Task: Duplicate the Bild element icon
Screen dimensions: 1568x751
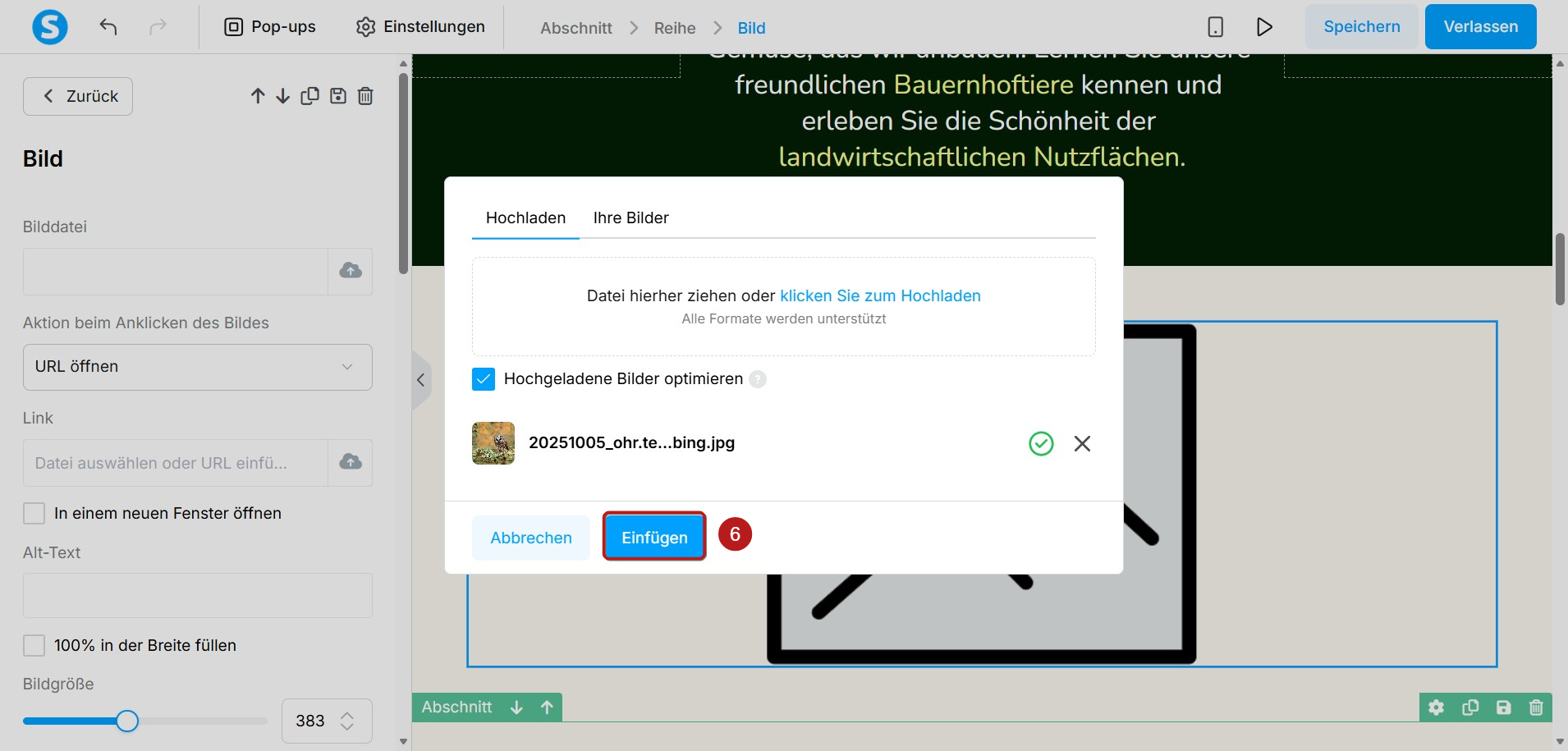Action: click(309, 96)
